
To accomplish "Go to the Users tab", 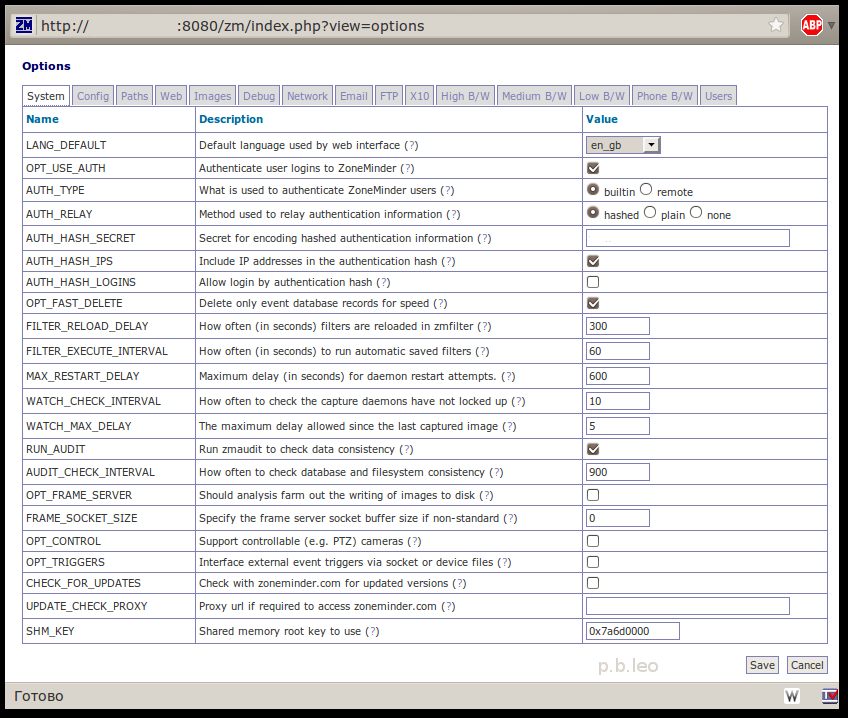I will 718,96.
